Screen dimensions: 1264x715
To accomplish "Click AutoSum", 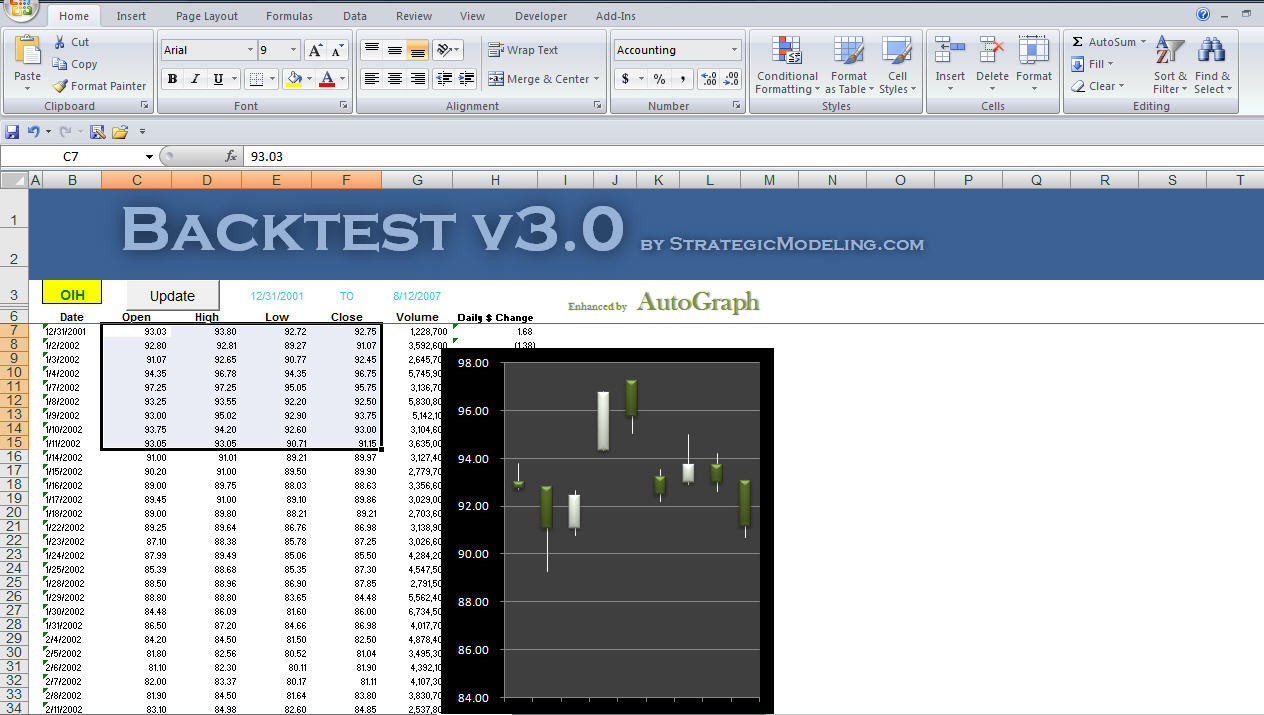I will [x=1103, y=42].
